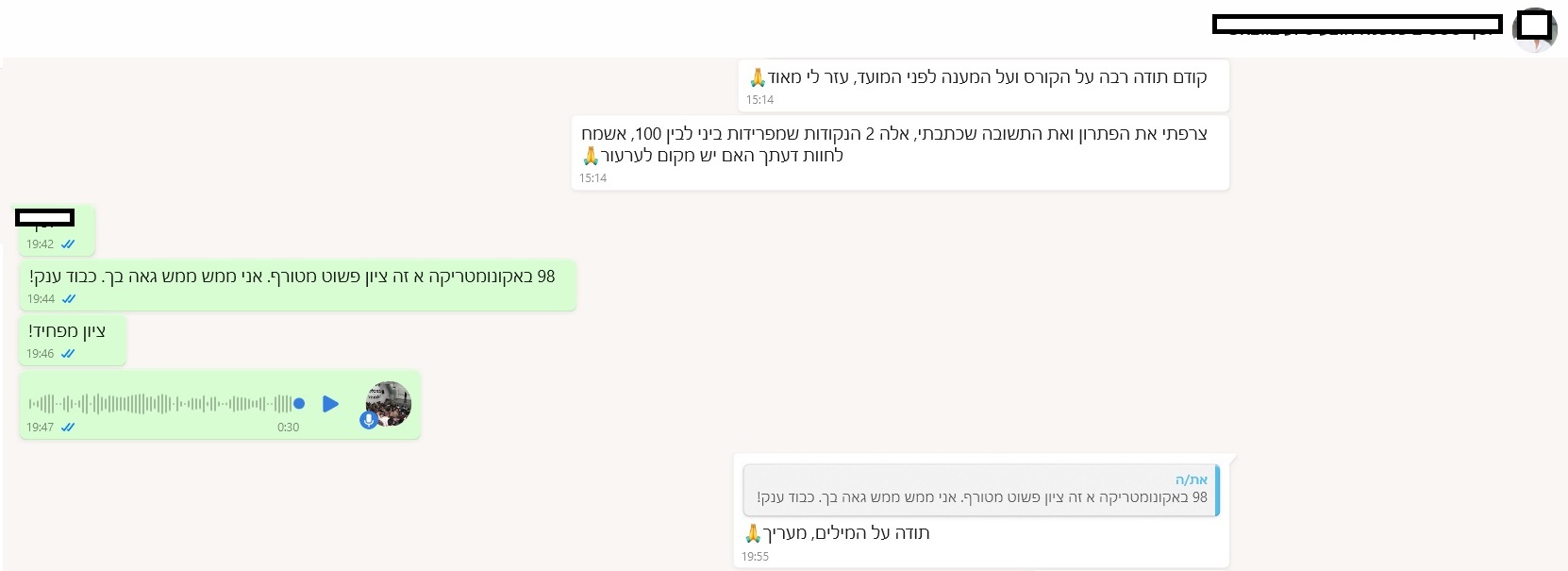Click the read-receipt checkmarks next to 19:42

(x=68, y=244)
